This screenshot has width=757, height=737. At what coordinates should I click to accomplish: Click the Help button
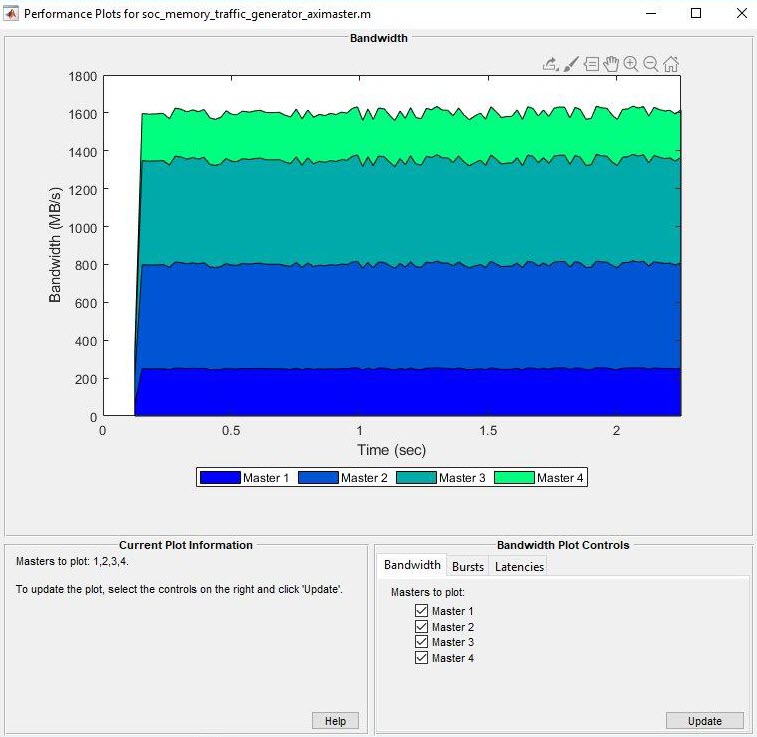click(x=335, y=721)
